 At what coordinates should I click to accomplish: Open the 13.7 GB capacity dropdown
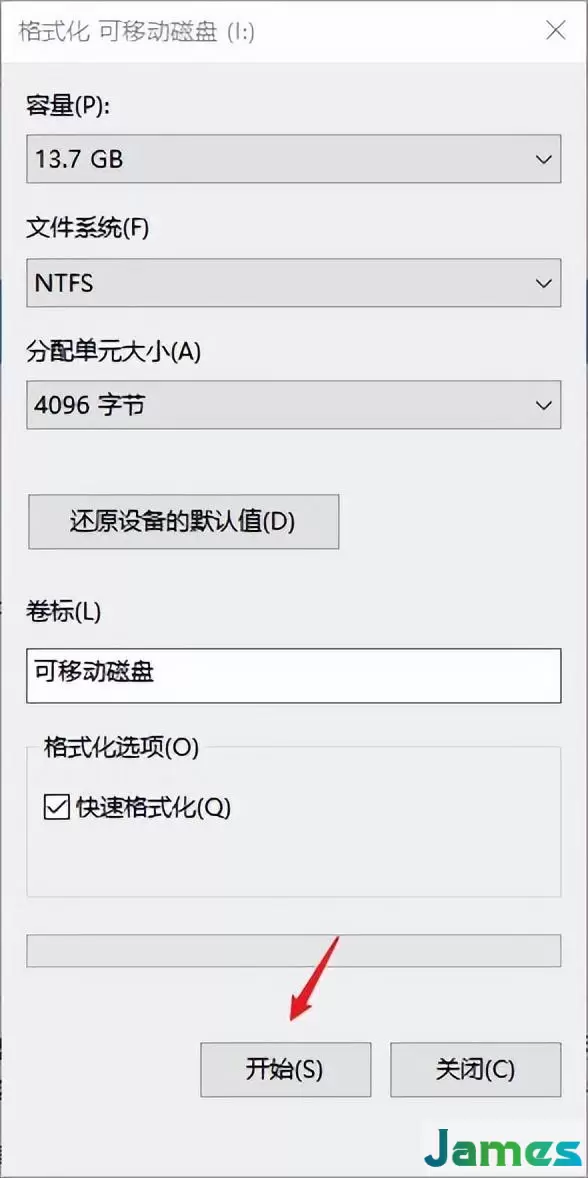[294, 159]
